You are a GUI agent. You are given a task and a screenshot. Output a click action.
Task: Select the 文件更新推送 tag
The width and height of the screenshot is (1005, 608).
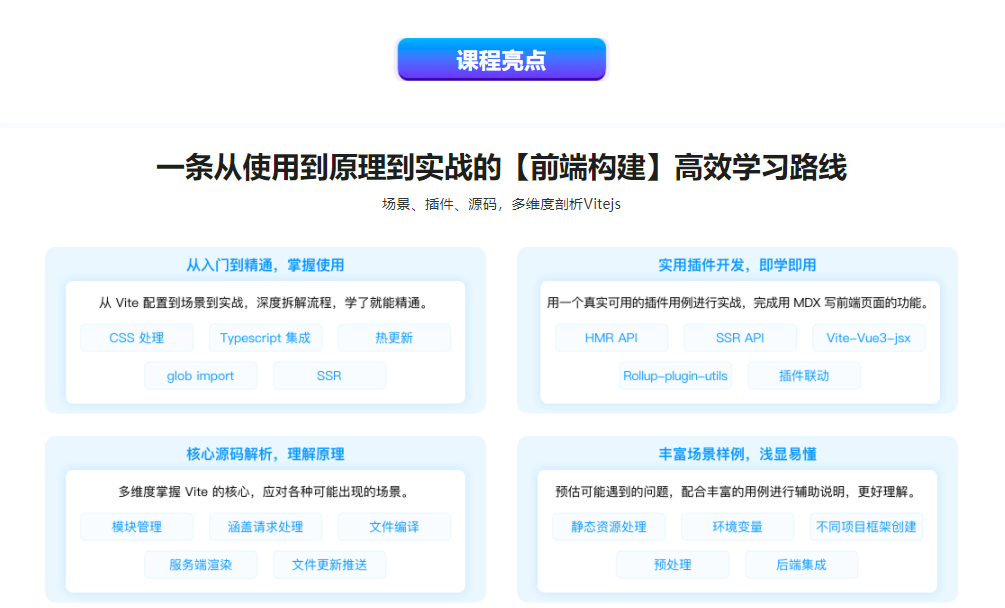pyautogui.click(x=329, y=565)
